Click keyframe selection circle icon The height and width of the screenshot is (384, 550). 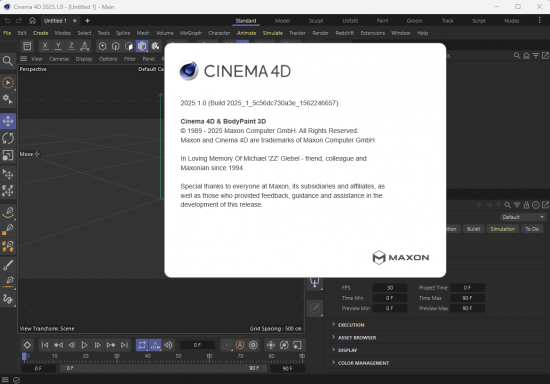(x=253, y=345)
